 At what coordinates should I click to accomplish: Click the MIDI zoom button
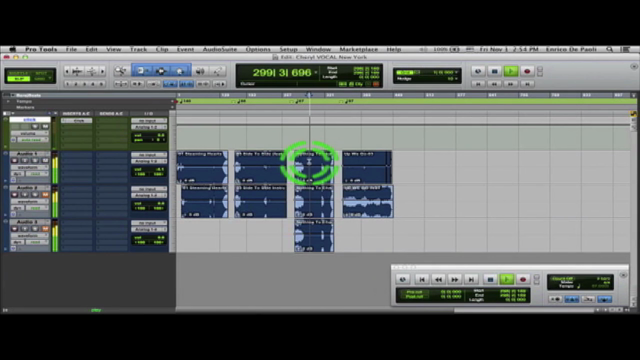click(91, 71)
